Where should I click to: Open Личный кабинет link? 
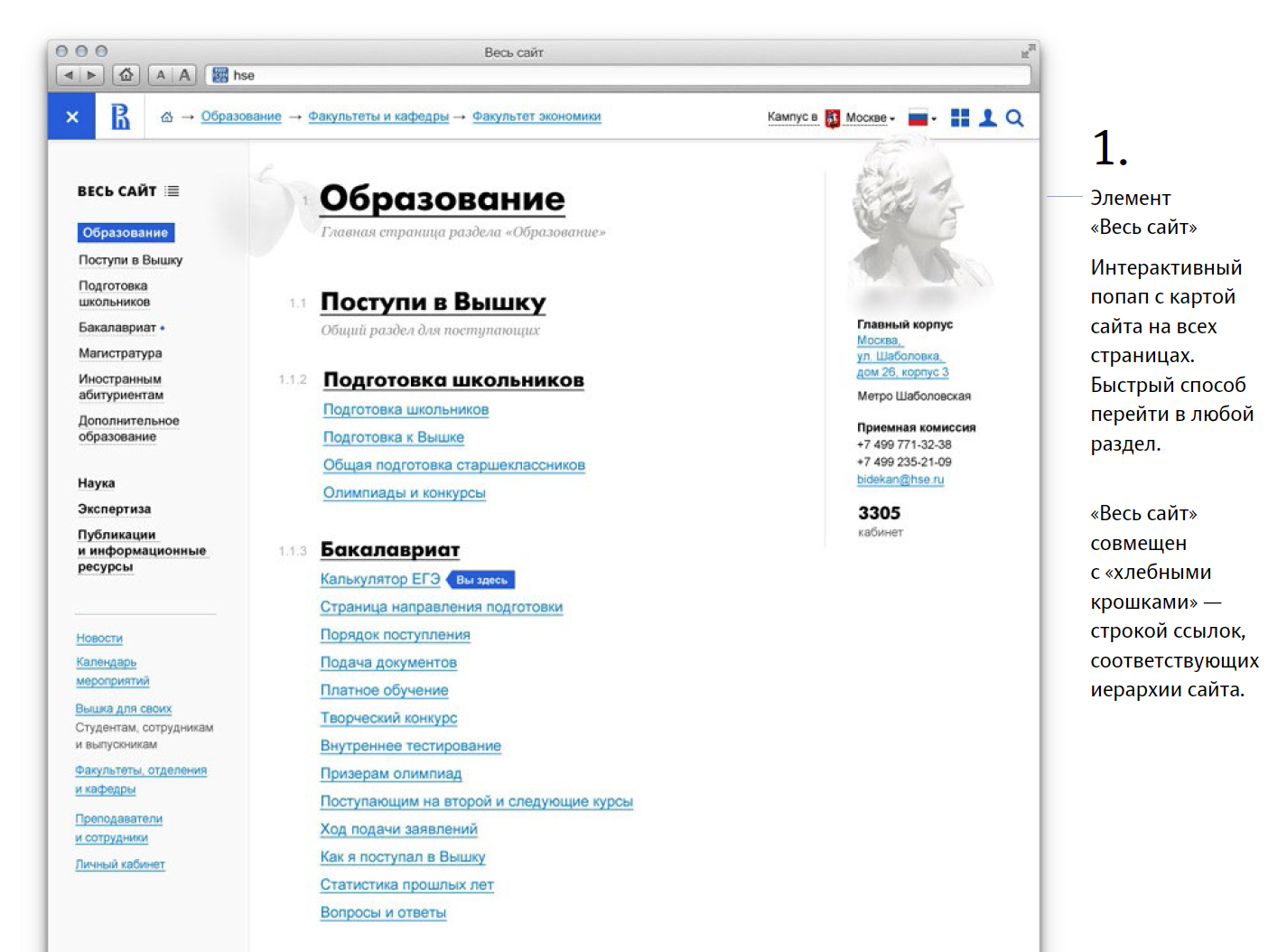(120, 864)
